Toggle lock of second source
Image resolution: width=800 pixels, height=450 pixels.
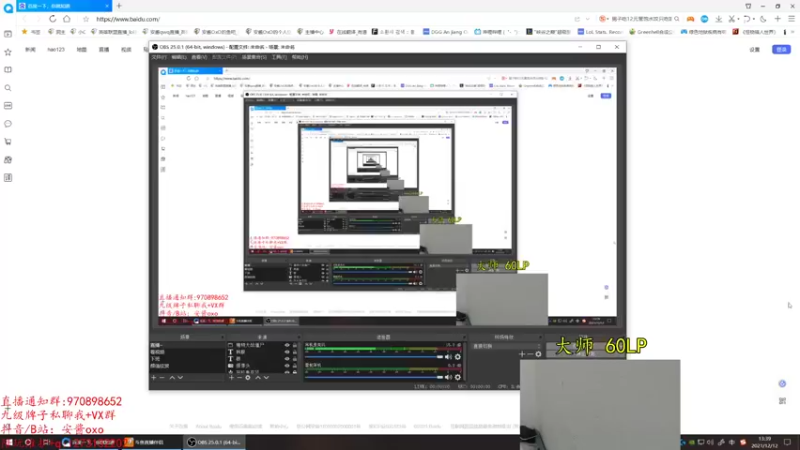294,352
